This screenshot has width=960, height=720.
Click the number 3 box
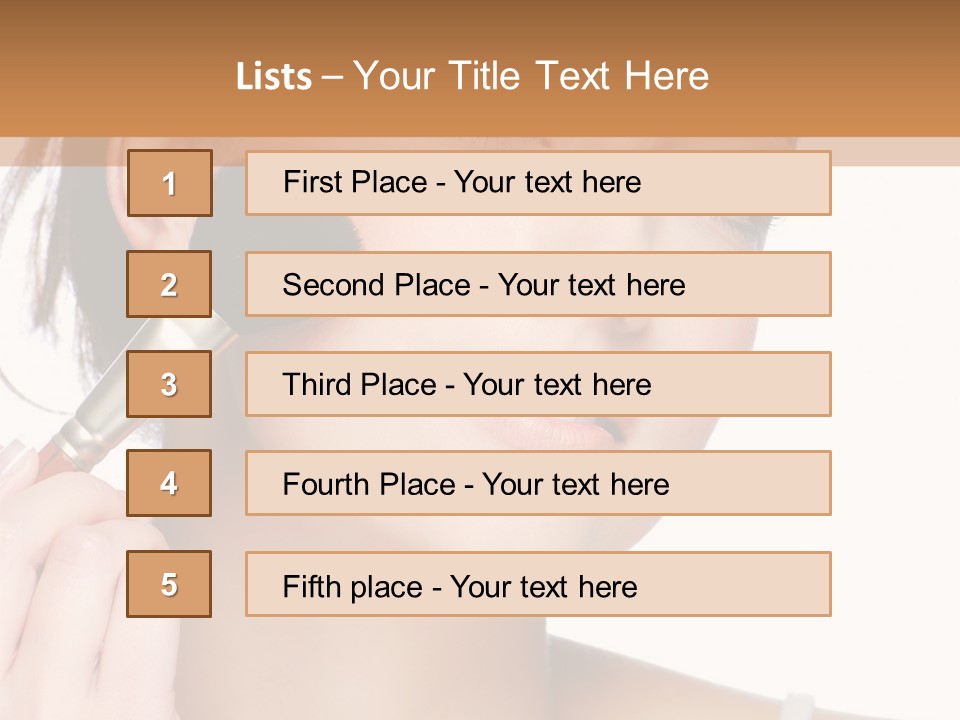(x=169, y=384)
